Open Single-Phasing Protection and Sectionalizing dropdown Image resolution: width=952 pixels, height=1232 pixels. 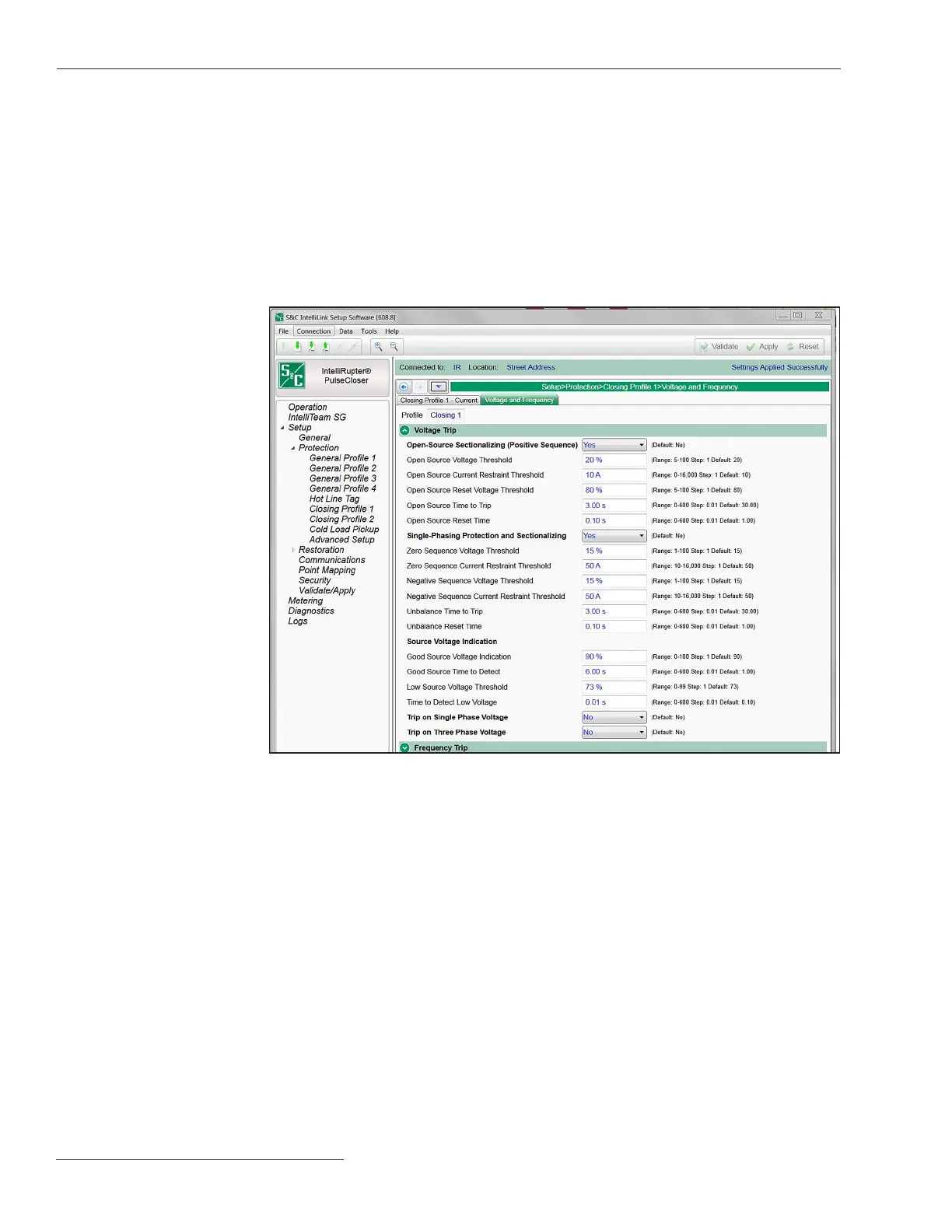pyautogui.click(x=614, y=536)
